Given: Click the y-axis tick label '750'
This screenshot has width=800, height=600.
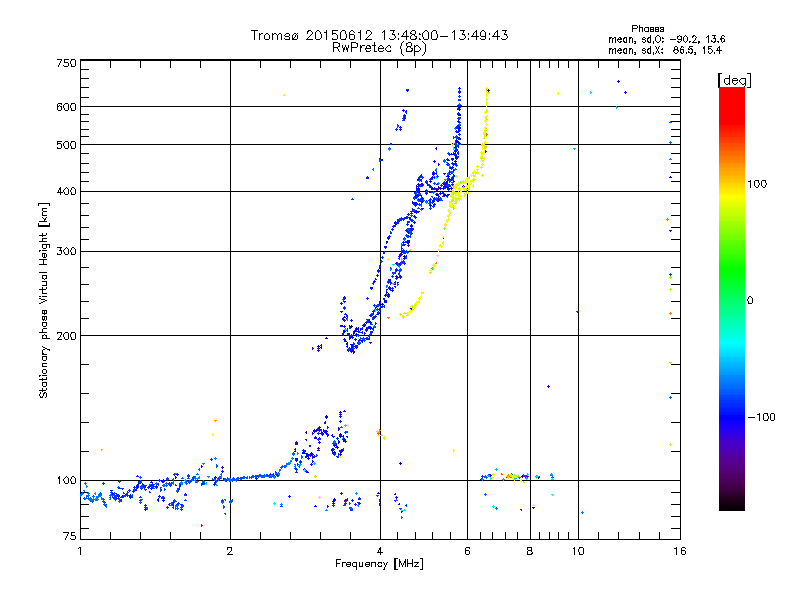Looking at the screenshot, I should (x=66, y=63).
